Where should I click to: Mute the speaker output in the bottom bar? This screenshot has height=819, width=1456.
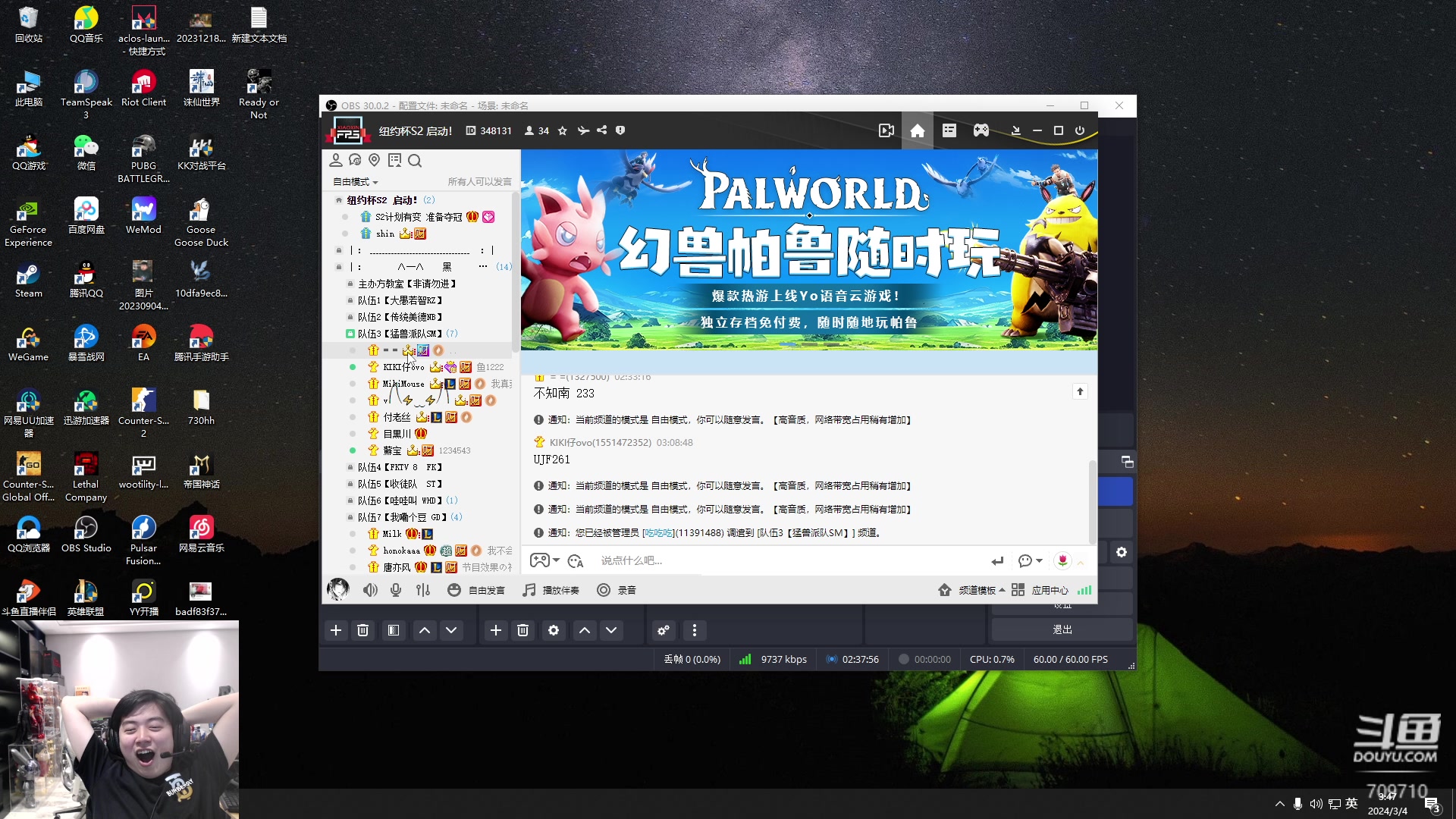pos(370,590)
